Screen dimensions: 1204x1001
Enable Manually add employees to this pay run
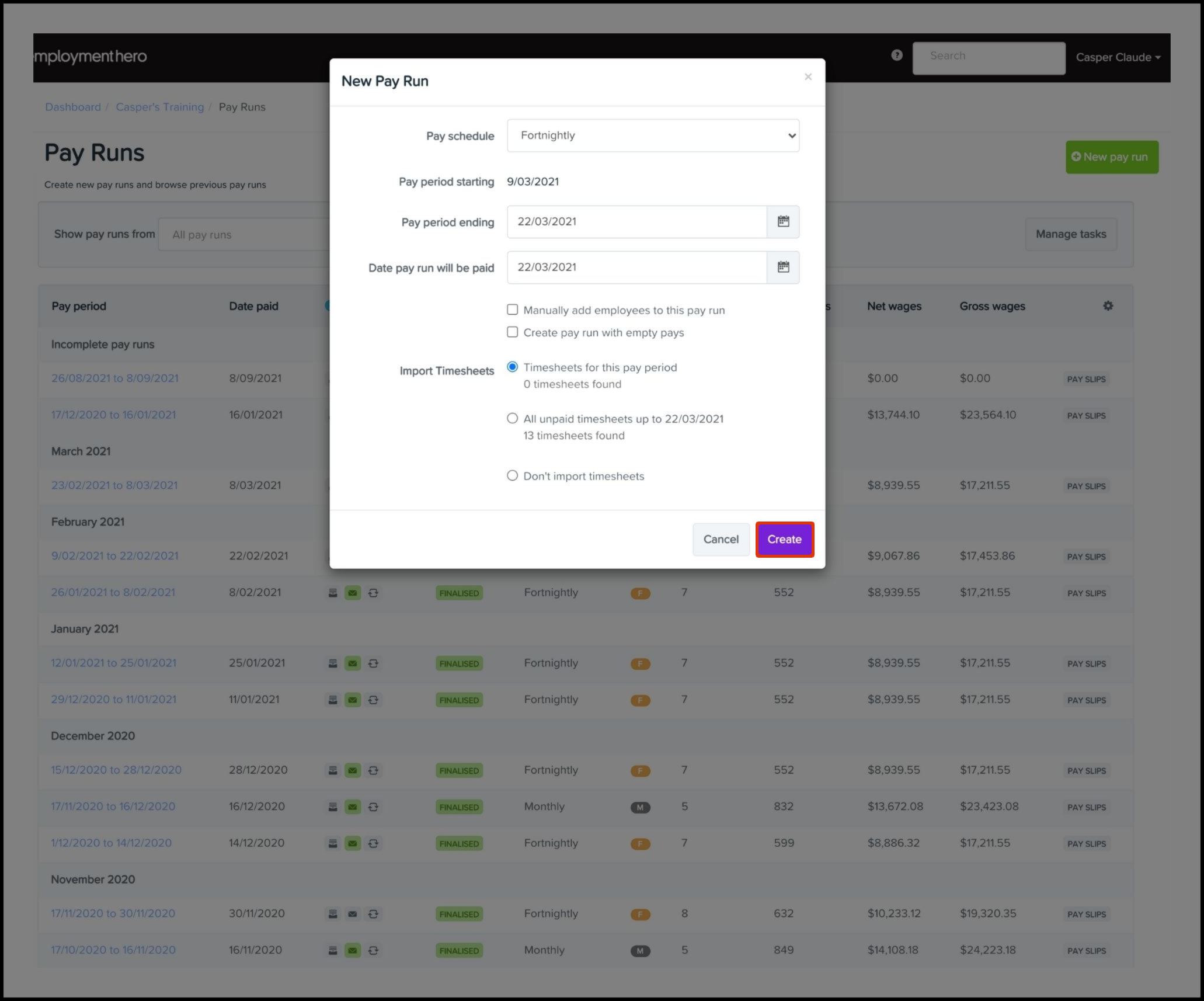(x=512, y=310)
